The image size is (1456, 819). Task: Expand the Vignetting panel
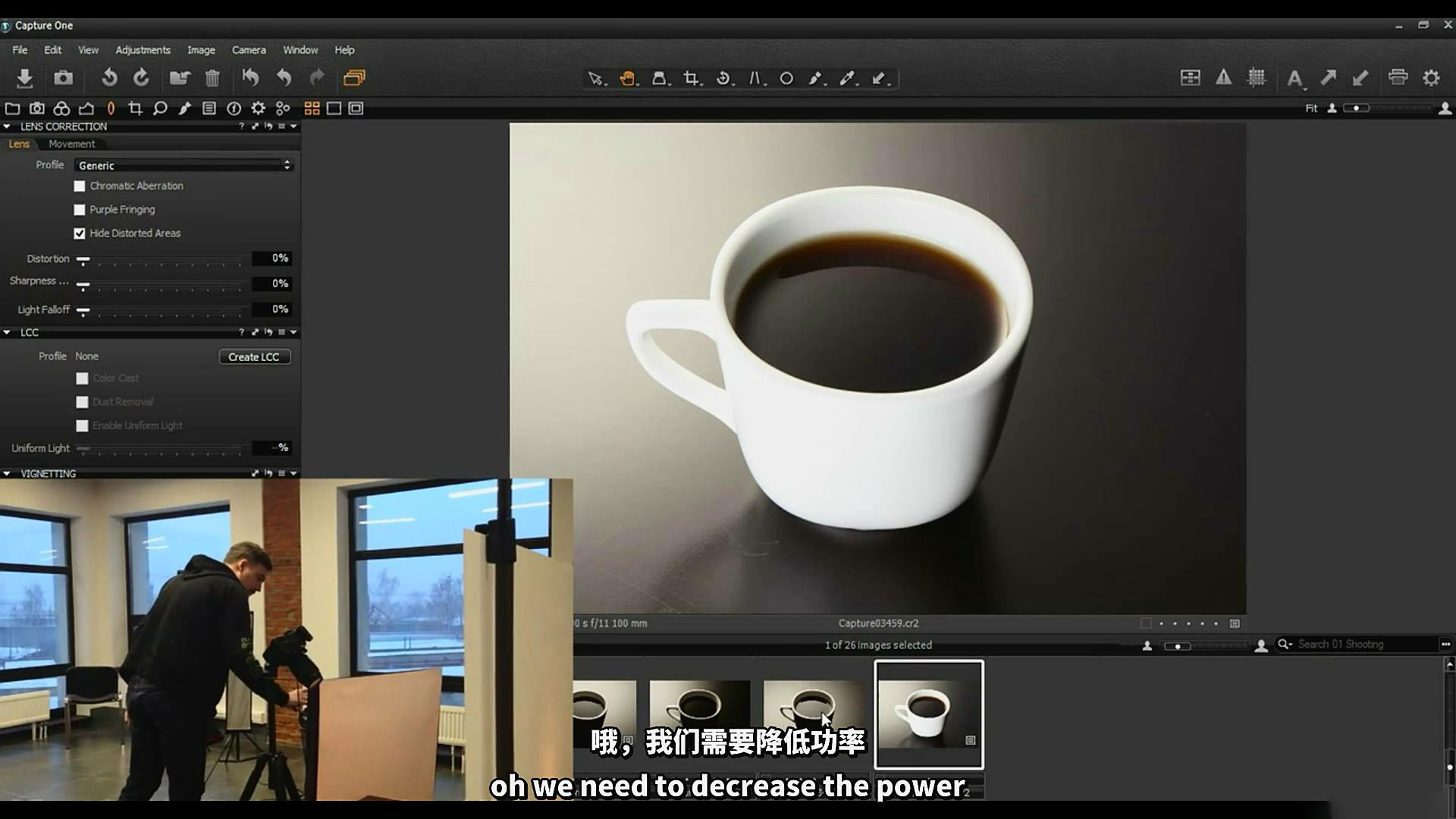point(7,473)
